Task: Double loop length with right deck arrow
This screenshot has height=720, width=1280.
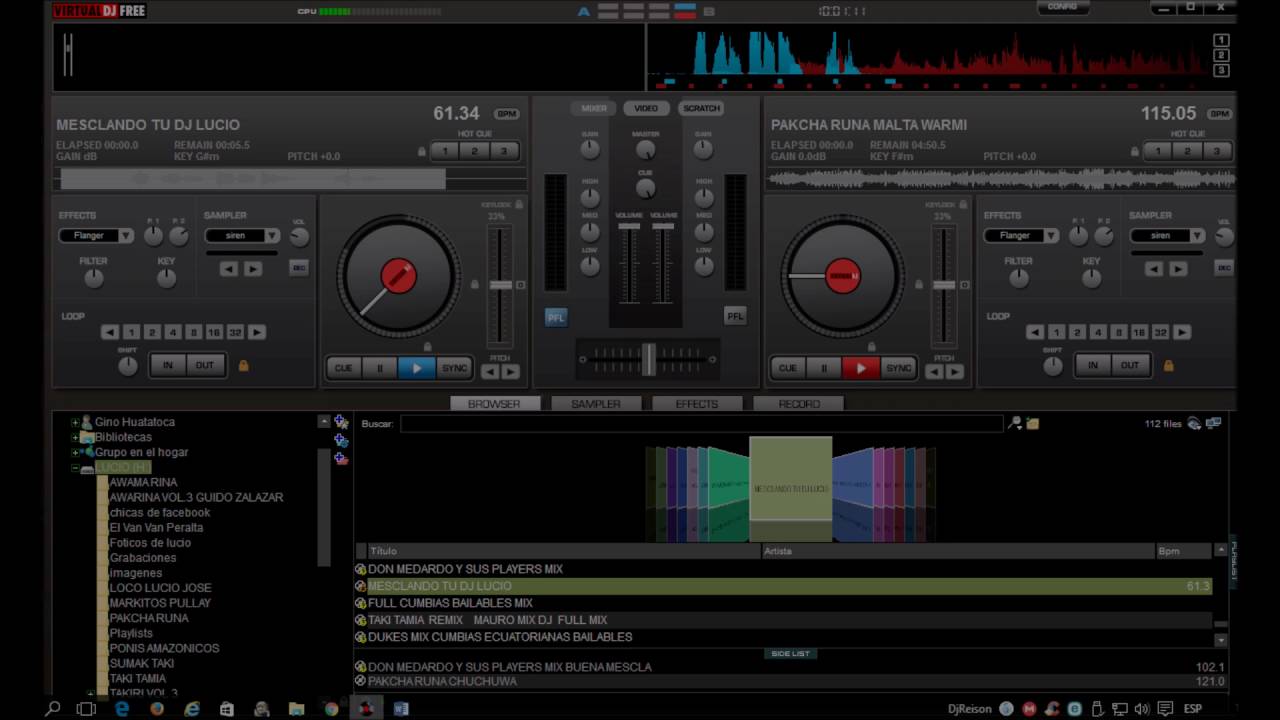Action: pyautogui.click(x=1182, y=332)
